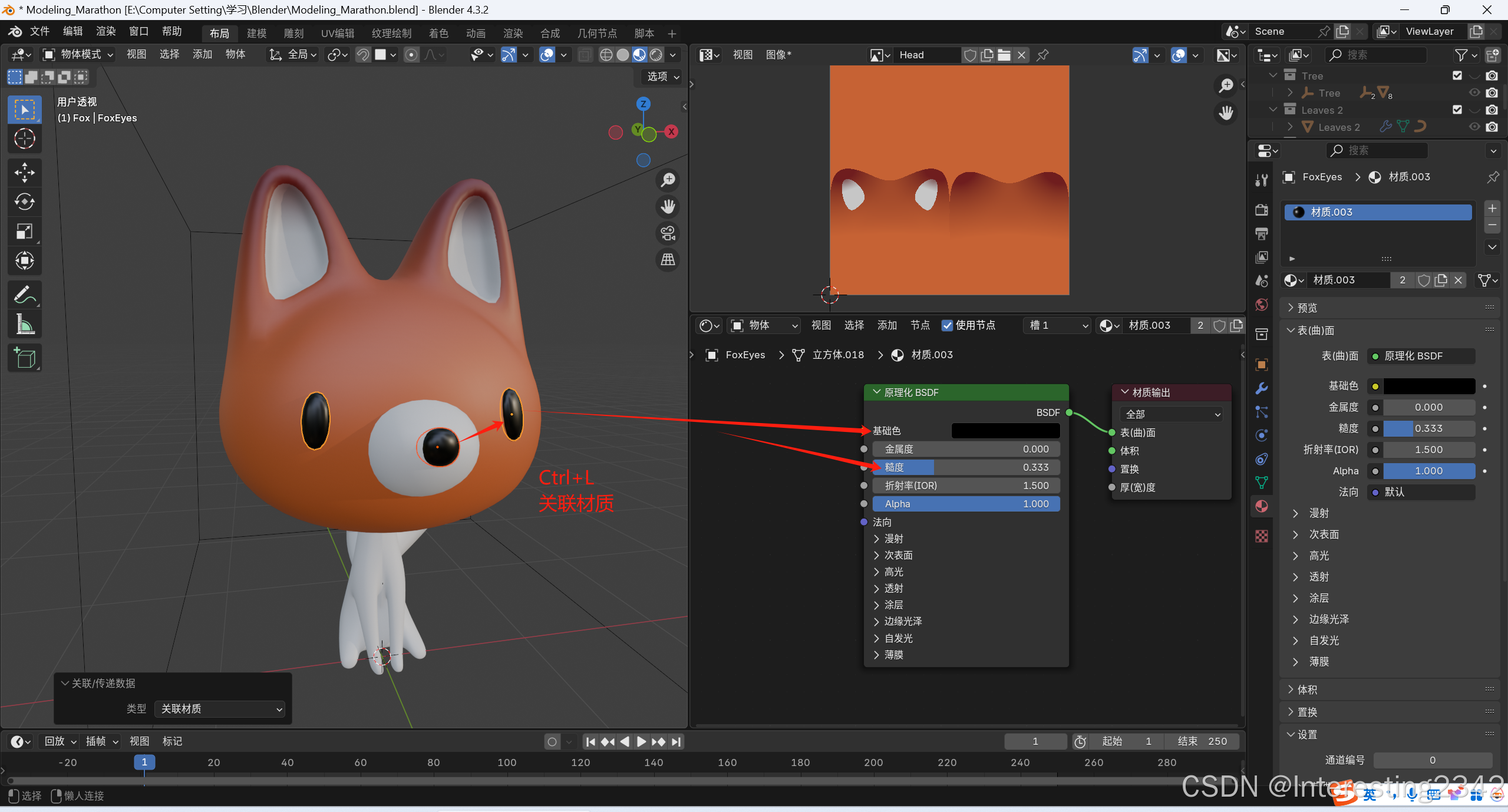Image resolution: width=1508 pixels, height=812 pixels.
Task: Open the Material properties tab icon
Action: (1262, 506)
